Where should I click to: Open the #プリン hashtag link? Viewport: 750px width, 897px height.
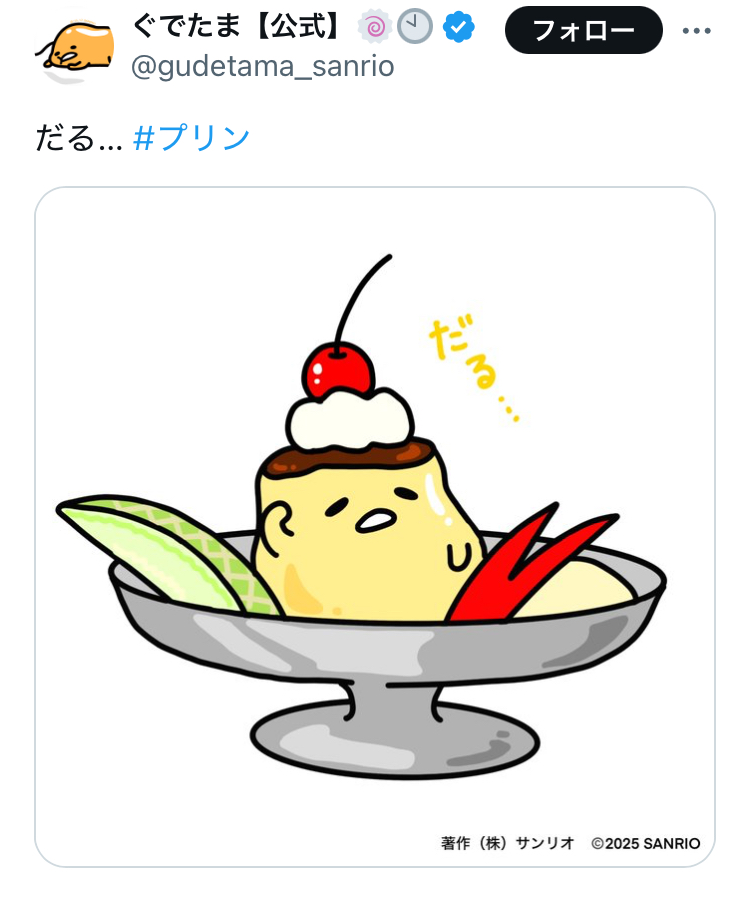pyautogui.click(x=192, y=137)
